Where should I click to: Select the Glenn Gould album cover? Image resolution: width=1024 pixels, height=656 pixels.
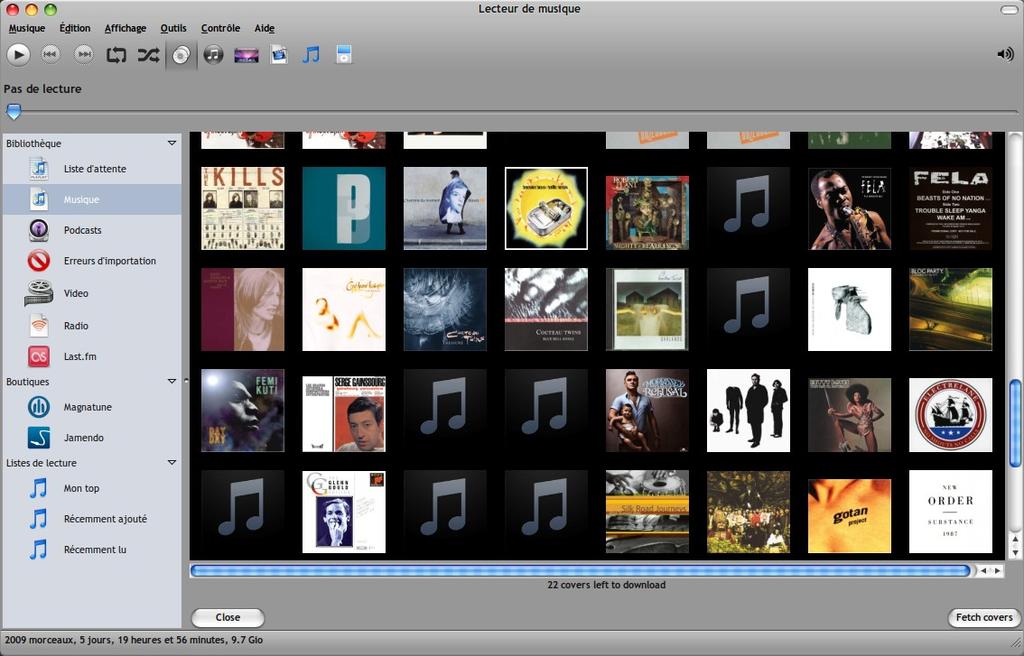344,512
